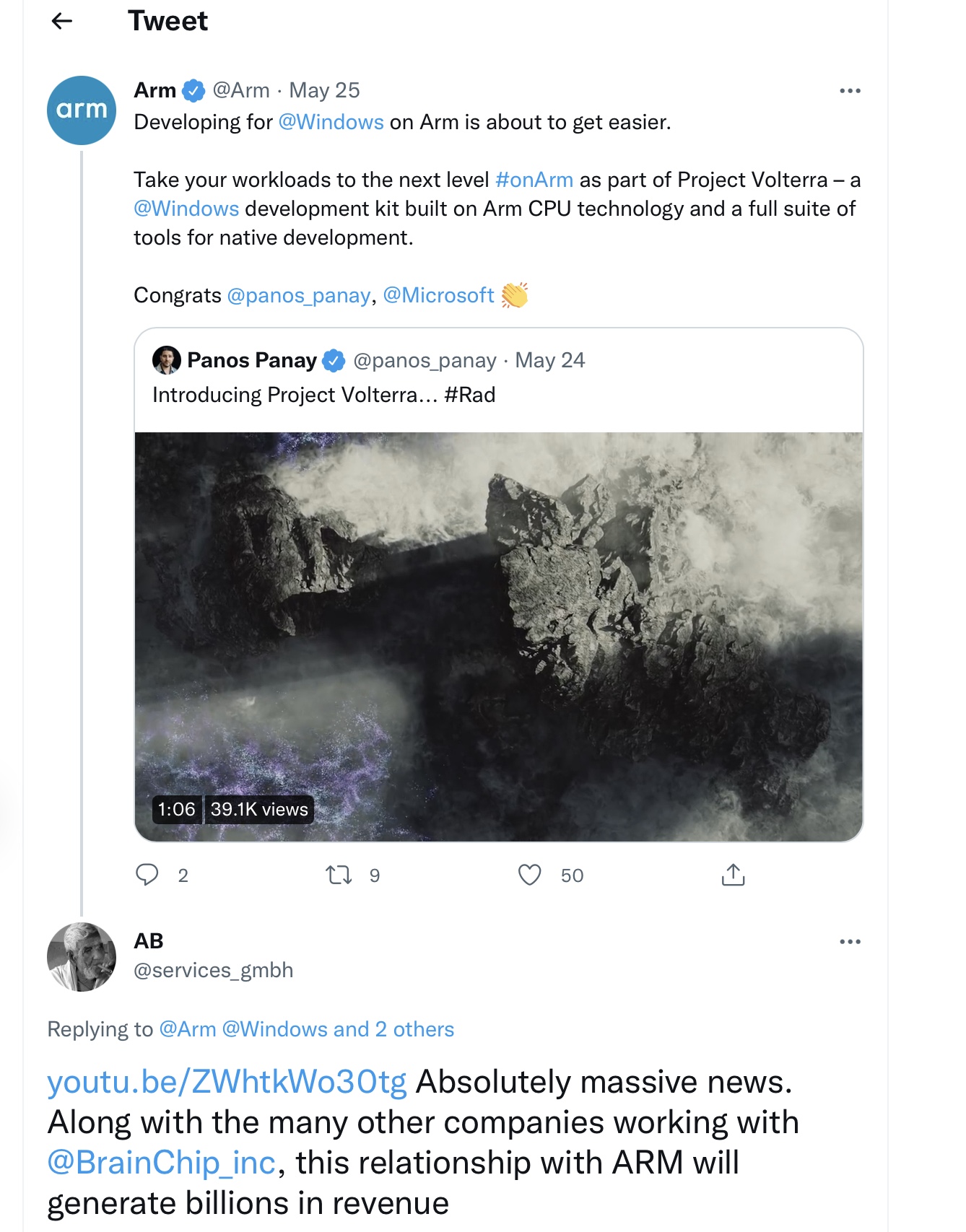966x1232 pixels.
Task: Open the youtu.be/ZWhtkWo30tg link
Action: pos(227,1082)
